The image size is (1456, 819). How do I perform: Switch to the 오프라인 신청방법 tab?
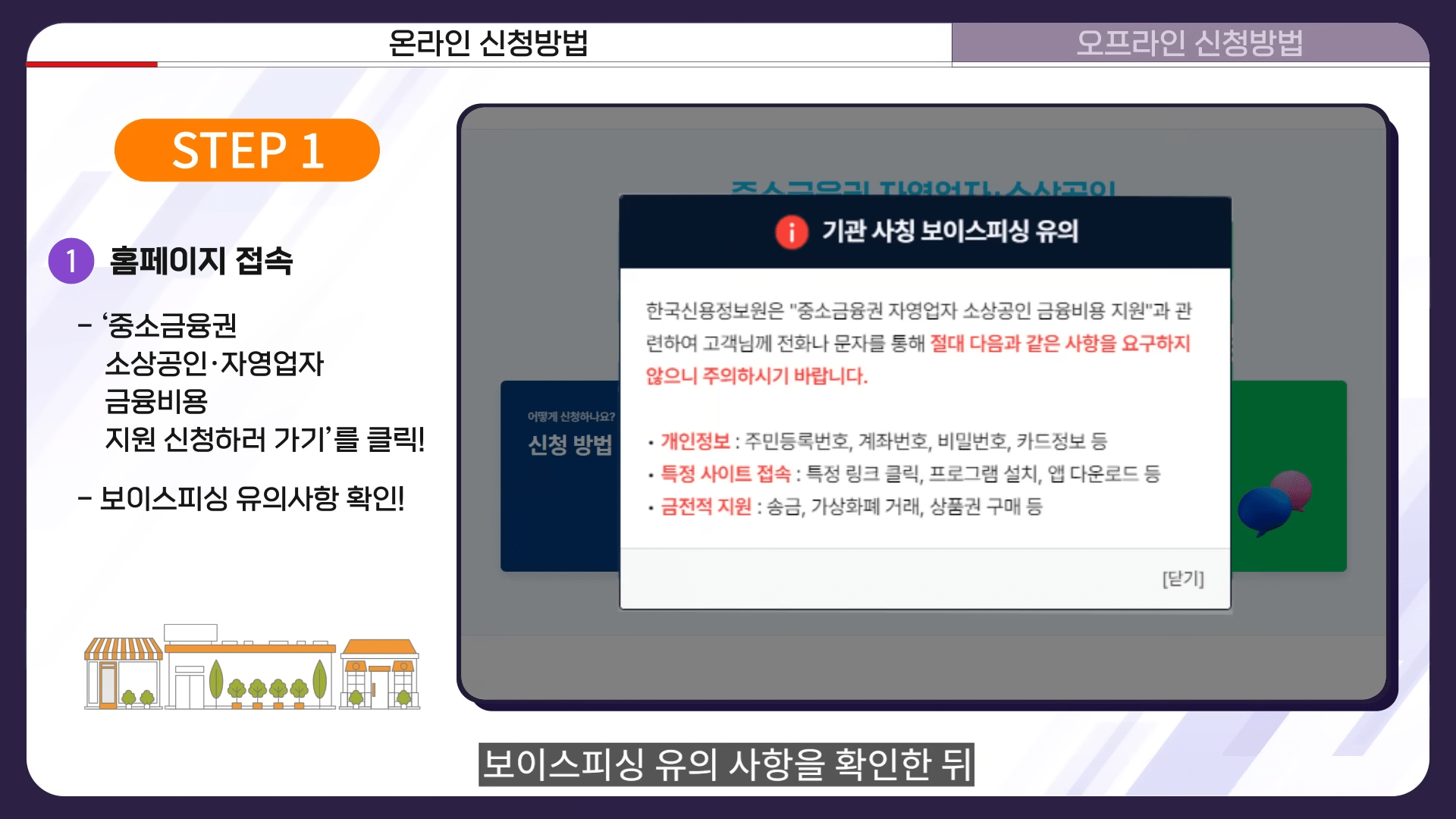pos(1189,42)
